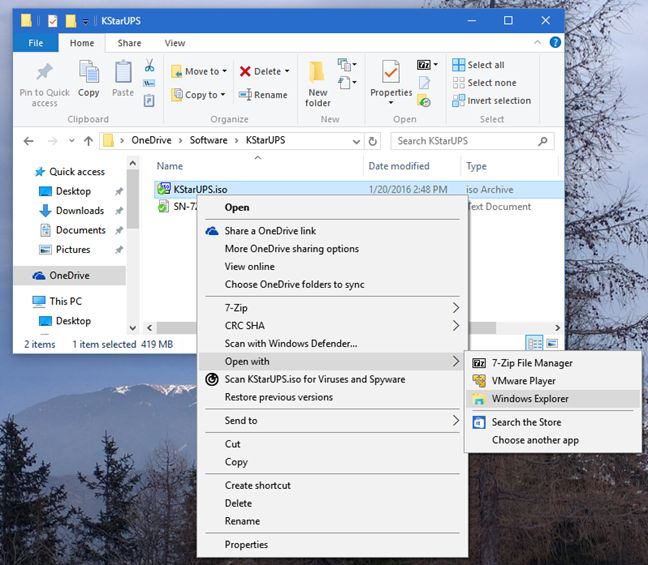Click the Properties icon in title bar

coord(52,21)
